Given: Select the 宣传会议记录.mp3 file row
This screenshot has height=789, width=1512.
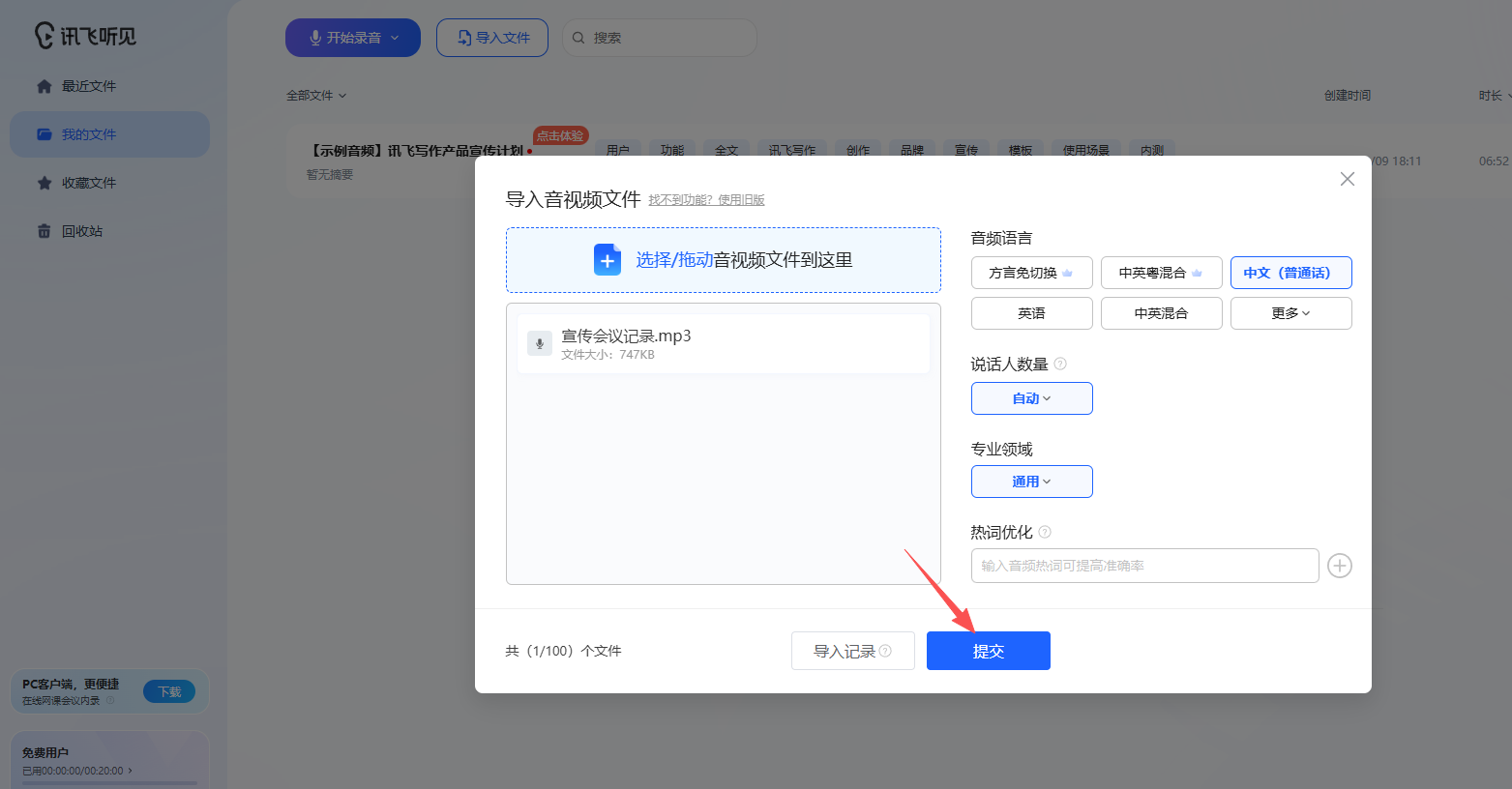Looking at the screenshot, I should tap(724, 343).
